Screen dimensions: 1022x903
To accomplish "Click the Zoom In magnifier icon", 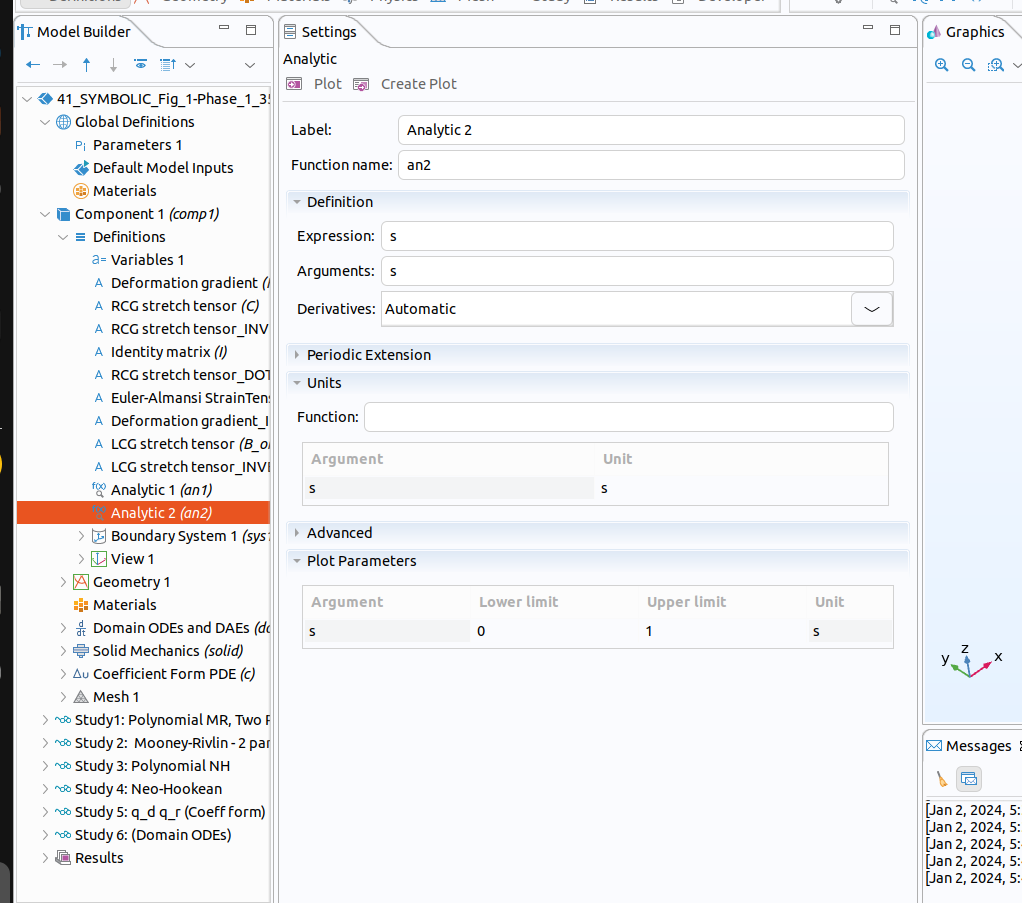I will click(x=941, y=65).
